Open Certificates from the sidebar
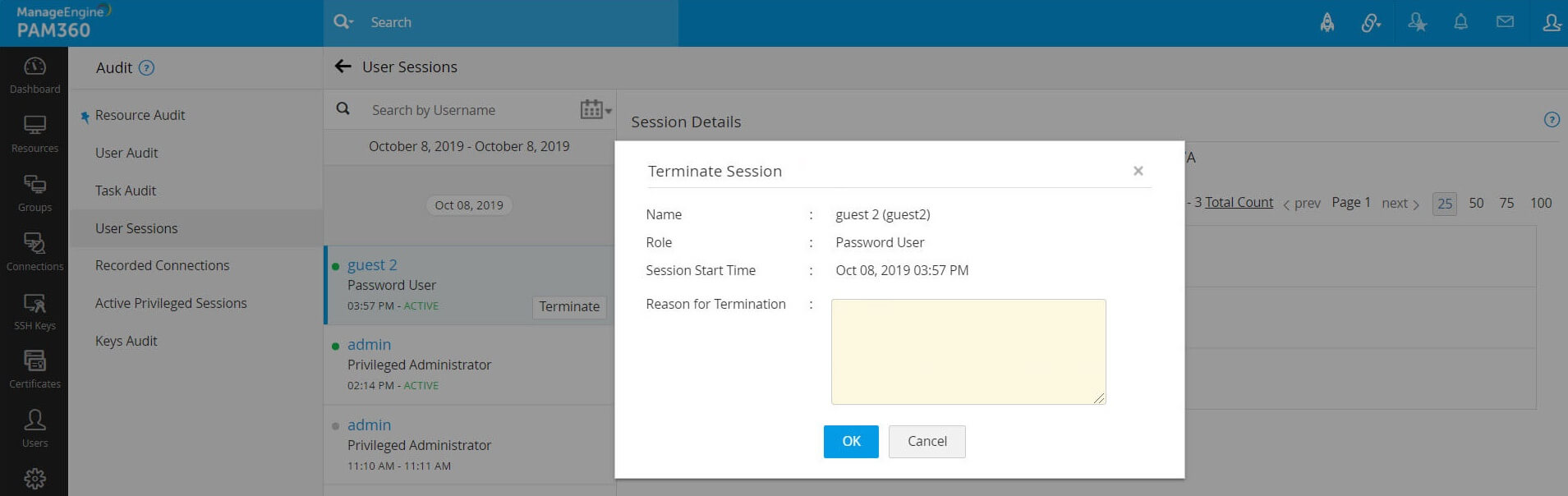Image resolution: width=1568 pixels, height=496 pixels. pyautogui.click(x=34, y=369)
